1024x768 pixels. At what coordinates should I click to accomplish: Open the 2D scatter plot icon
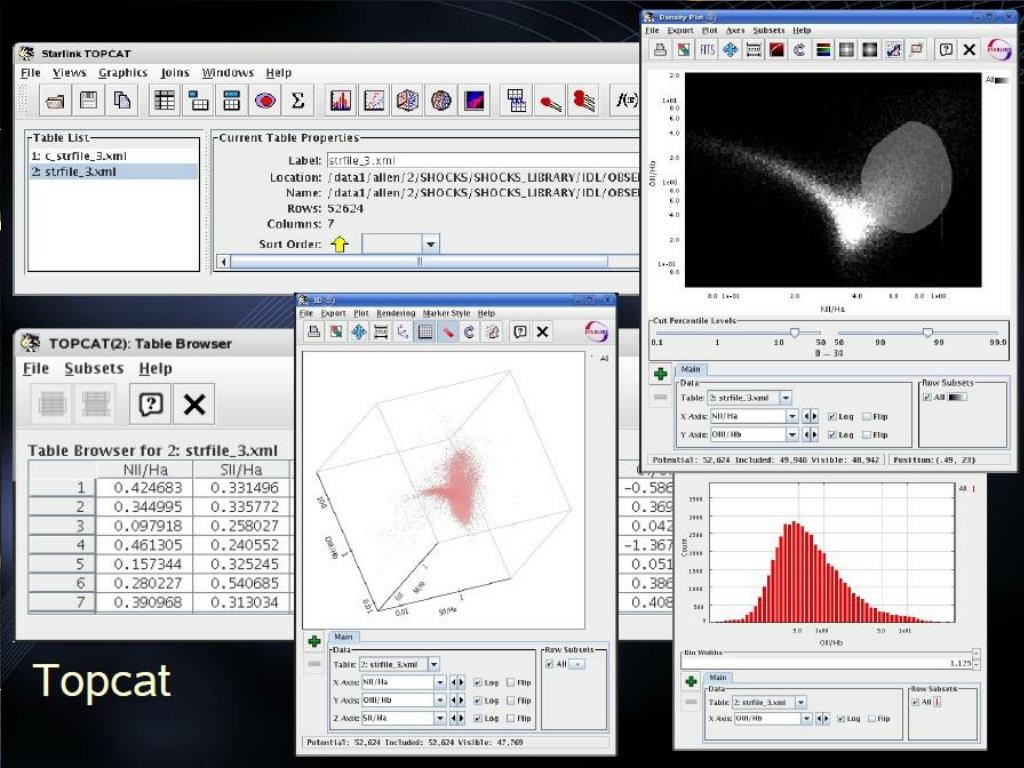(x=374, y=101)
